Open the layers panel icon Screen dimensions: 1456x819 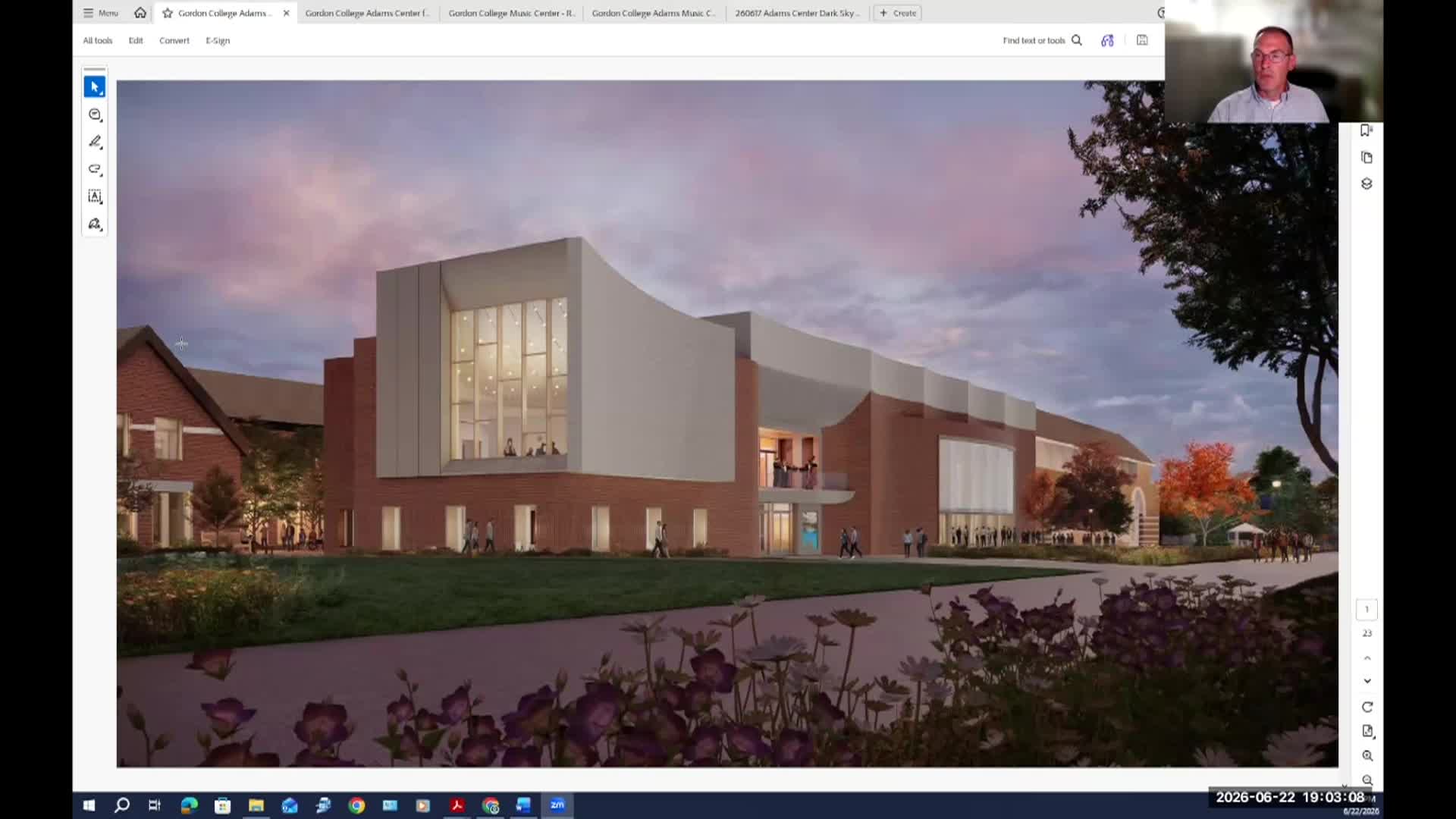1367,184
